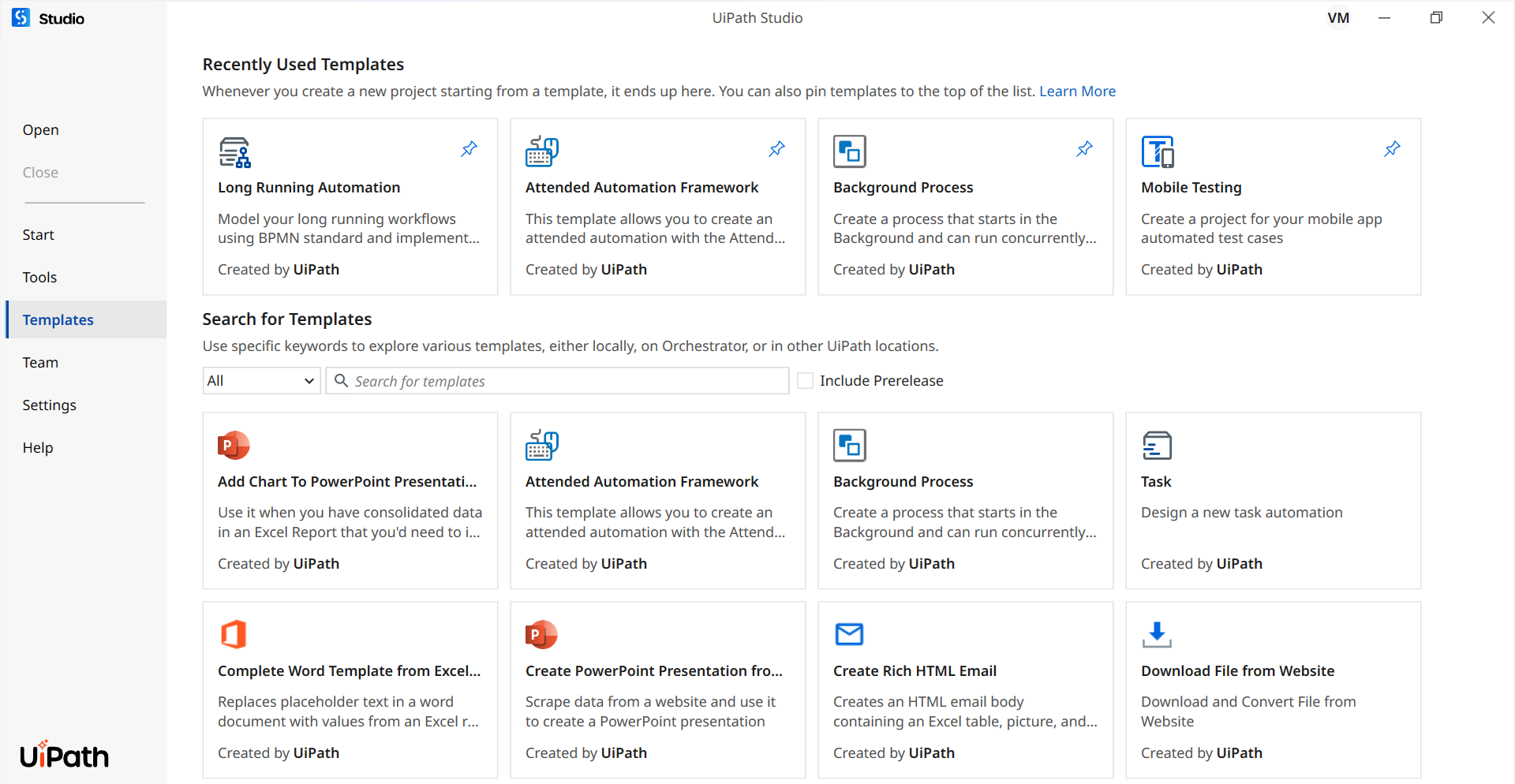Screen dimensions: 1515x784
Task: Click the Task template icon
Action: tap(1157, 446)
